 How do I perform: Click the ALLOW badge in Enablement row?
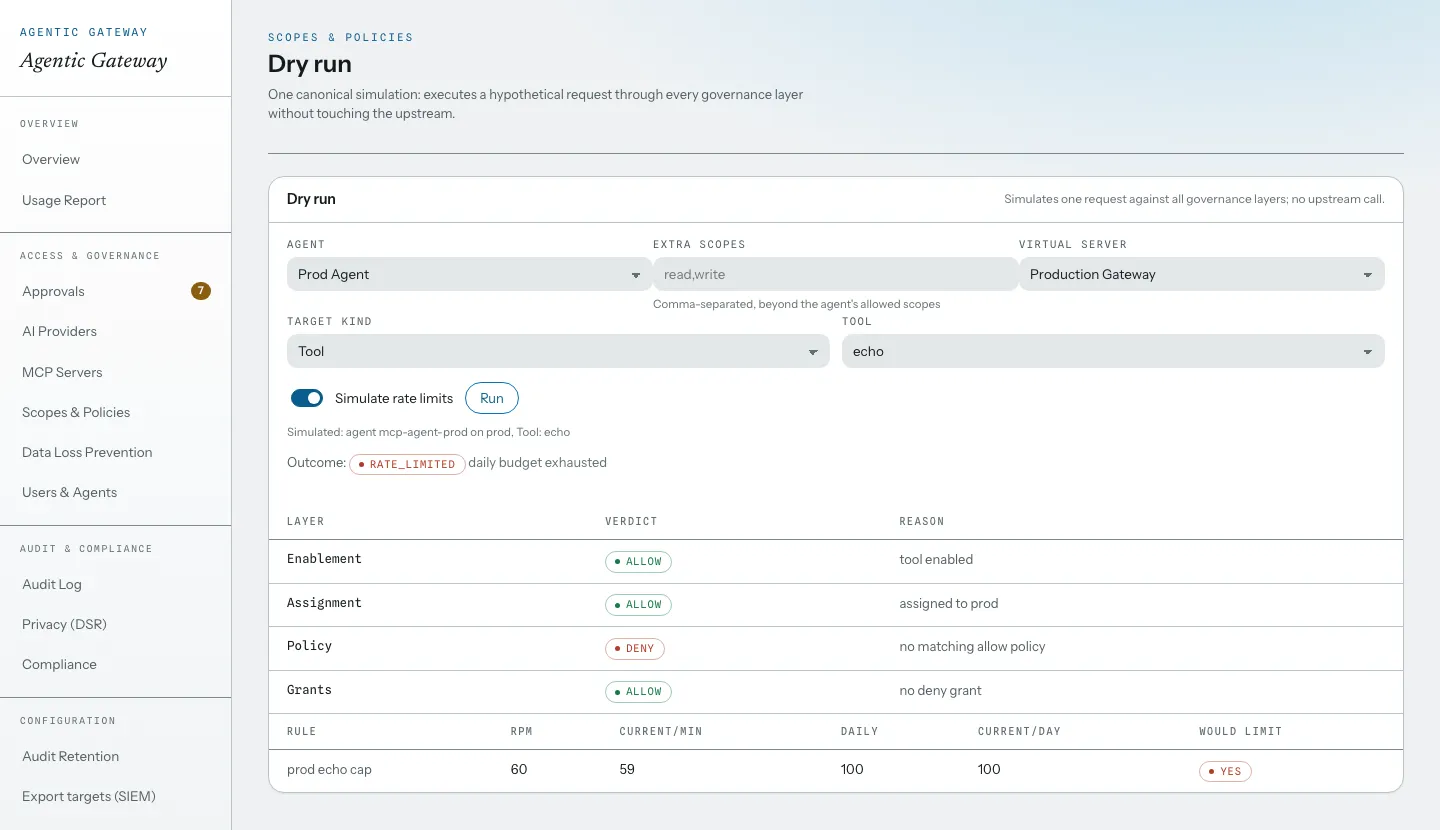(638, 561)
